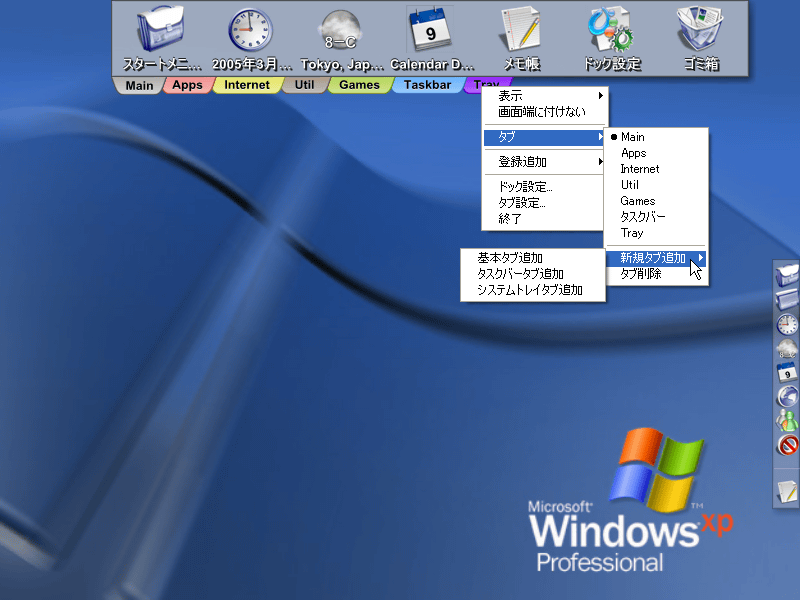Viewport: 800px width, 600px height.
Task: Select the Main radio item in tab submenu
Action: (x=656, y=137)
